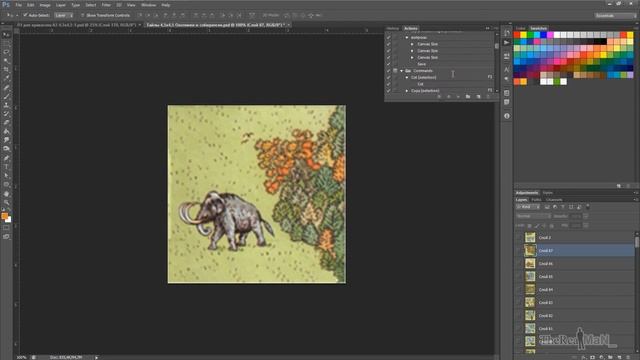Toggle checkmark for Commands action set
The image size is (640, 360).
pyautogui.click(x=389, y=71)
